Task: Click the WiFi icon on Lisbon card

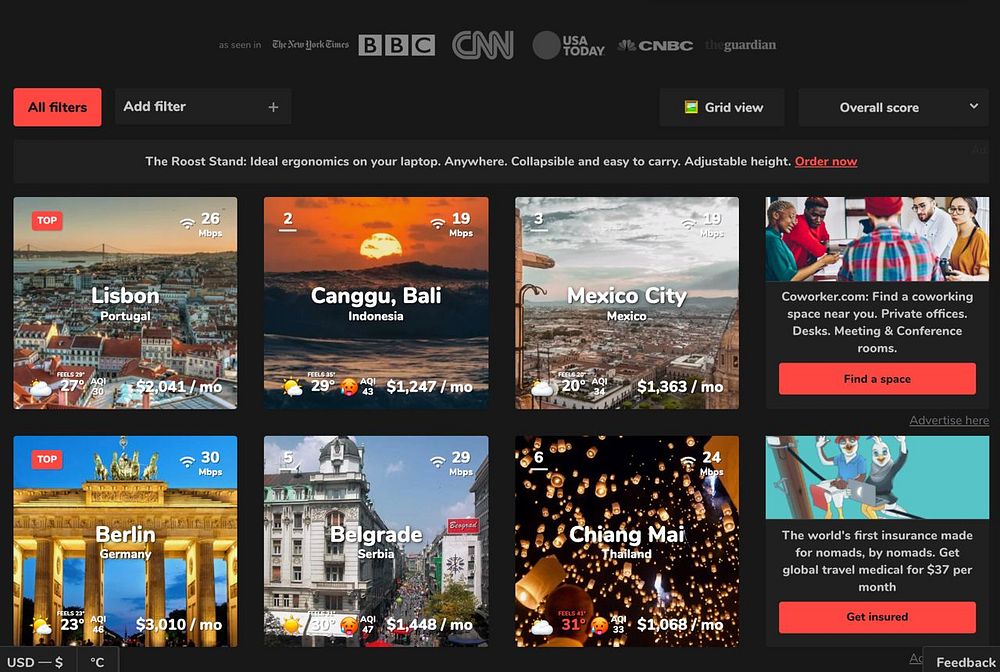Action: [x=187, y=223]
